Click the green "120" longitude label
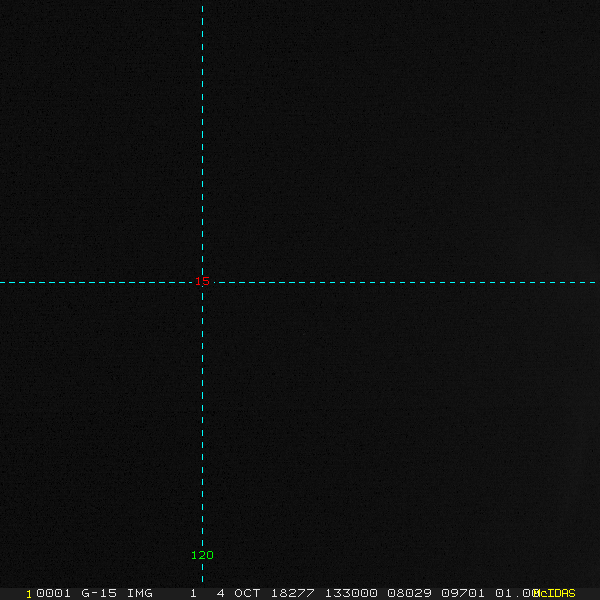Image resolution: width=600 pixels, height=600 pixels. (x=202, y=555)
